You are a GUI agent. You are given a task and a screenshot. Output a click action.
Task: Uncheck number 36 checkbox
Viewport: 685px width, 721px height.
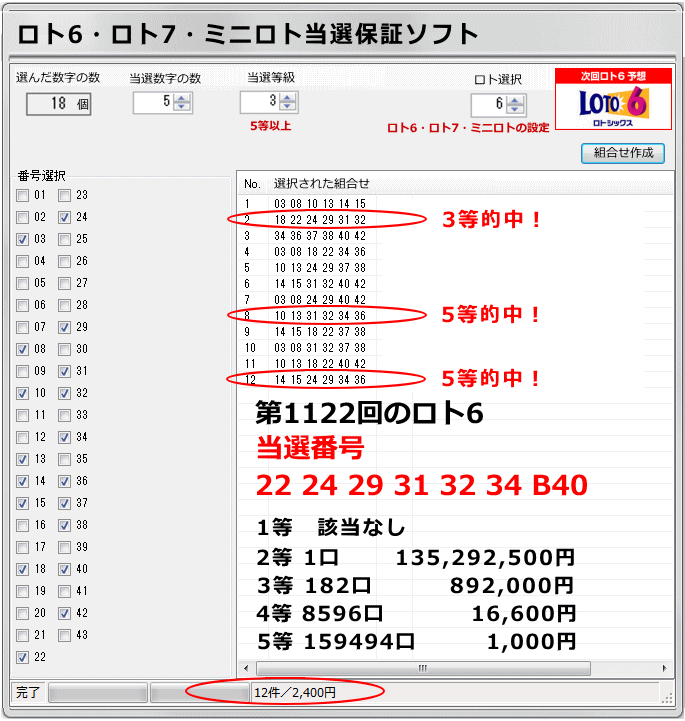click(x=64, y=481)
